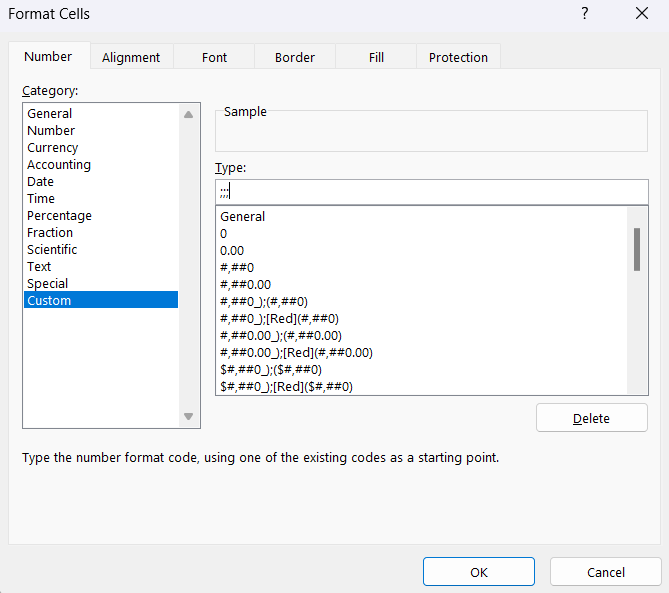
Task: Click the Cancel button
Action: (605, 572)
